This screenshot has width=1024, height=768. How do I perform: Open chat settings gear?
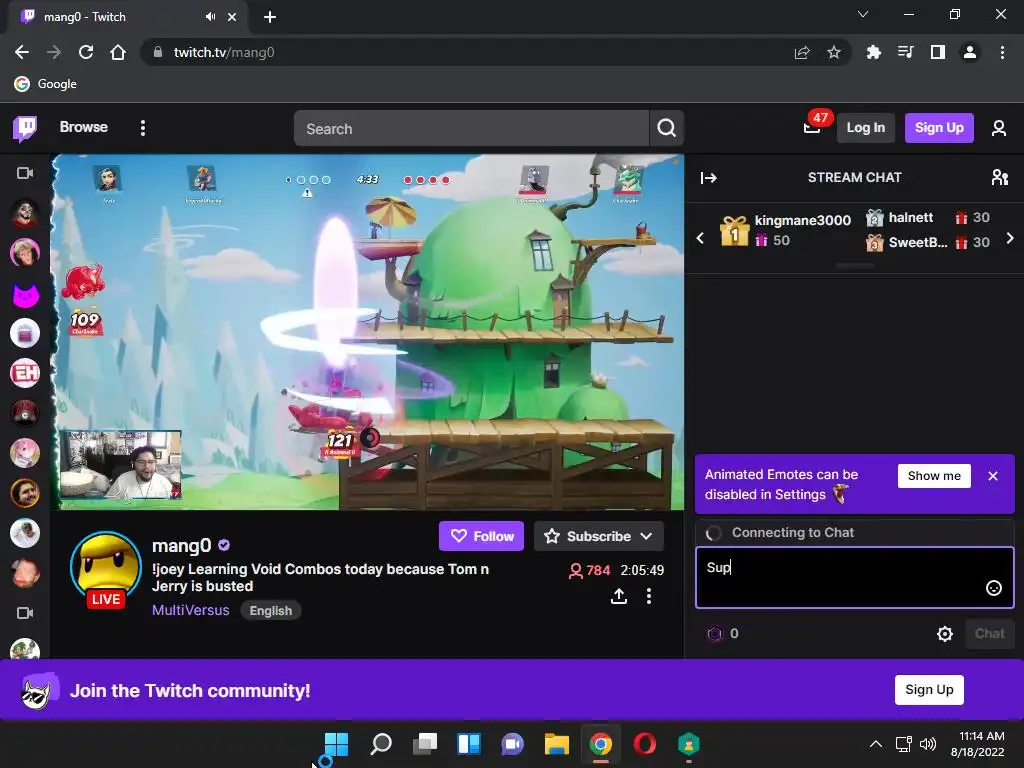[944, 633]
